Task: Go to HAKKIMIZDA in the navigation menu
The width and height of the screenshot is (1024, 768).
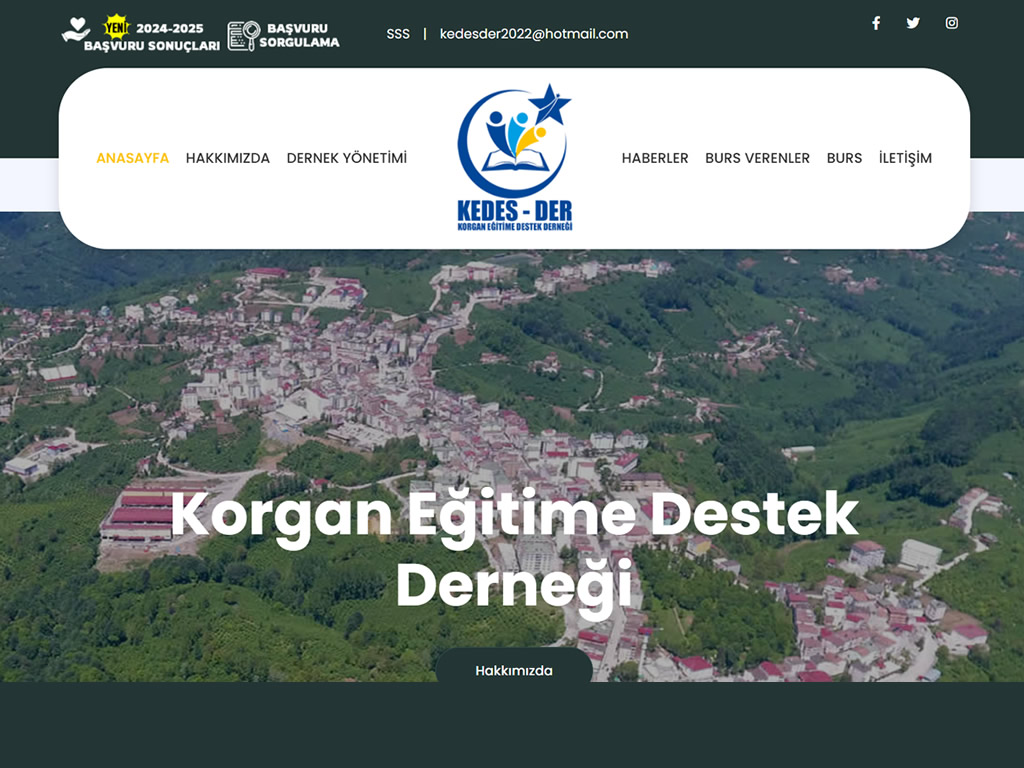Action: pos(228,158)
